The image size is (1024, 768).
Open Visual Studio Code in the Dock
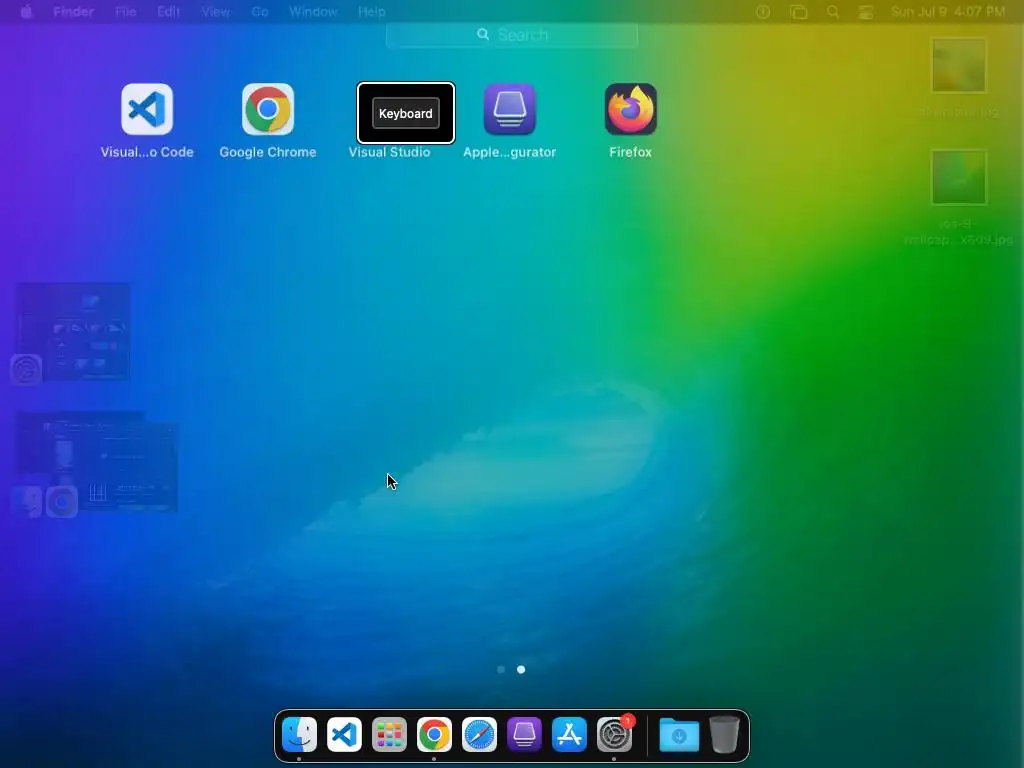pos(344,735)
